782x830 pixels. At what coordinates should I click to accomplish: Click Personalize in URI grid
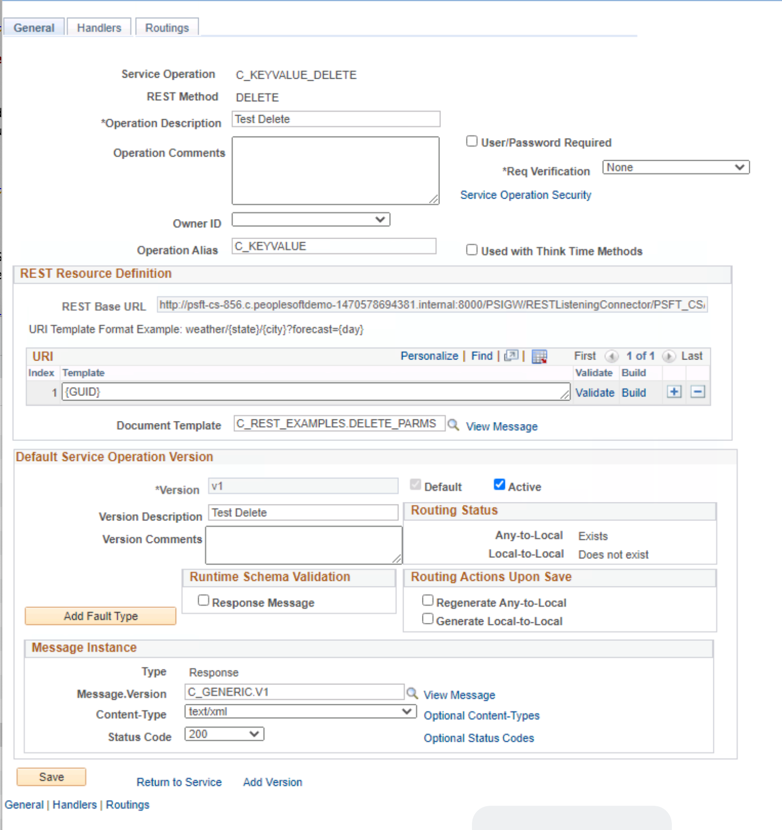pos(429,356)
